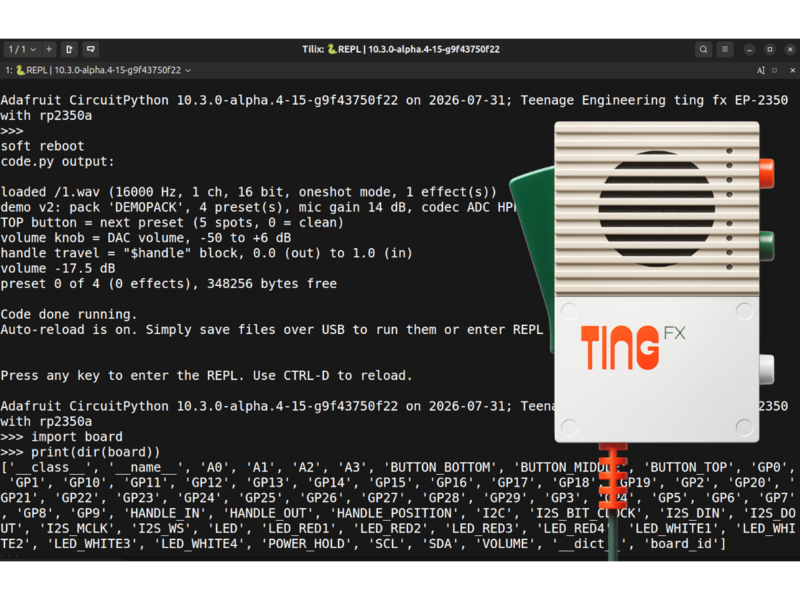
Task: Click the green middle button on device image
Action: (x=766, y=246)
